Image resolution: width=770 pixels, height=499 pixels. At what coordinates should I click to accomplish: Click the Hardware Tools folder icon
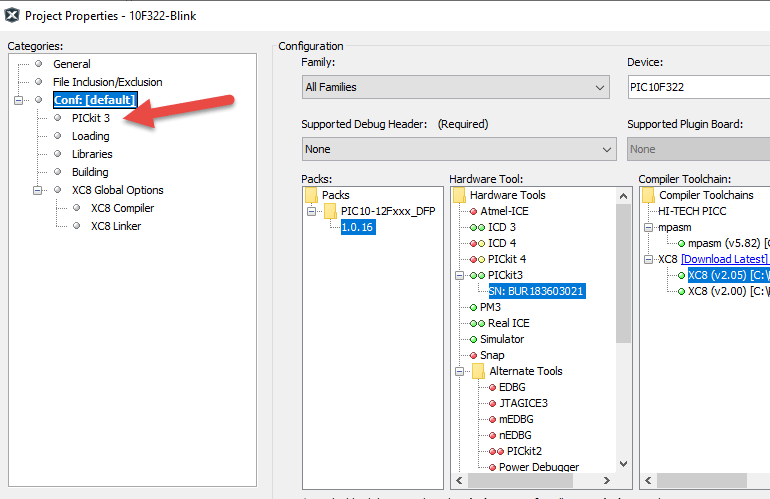click(459, 195)
